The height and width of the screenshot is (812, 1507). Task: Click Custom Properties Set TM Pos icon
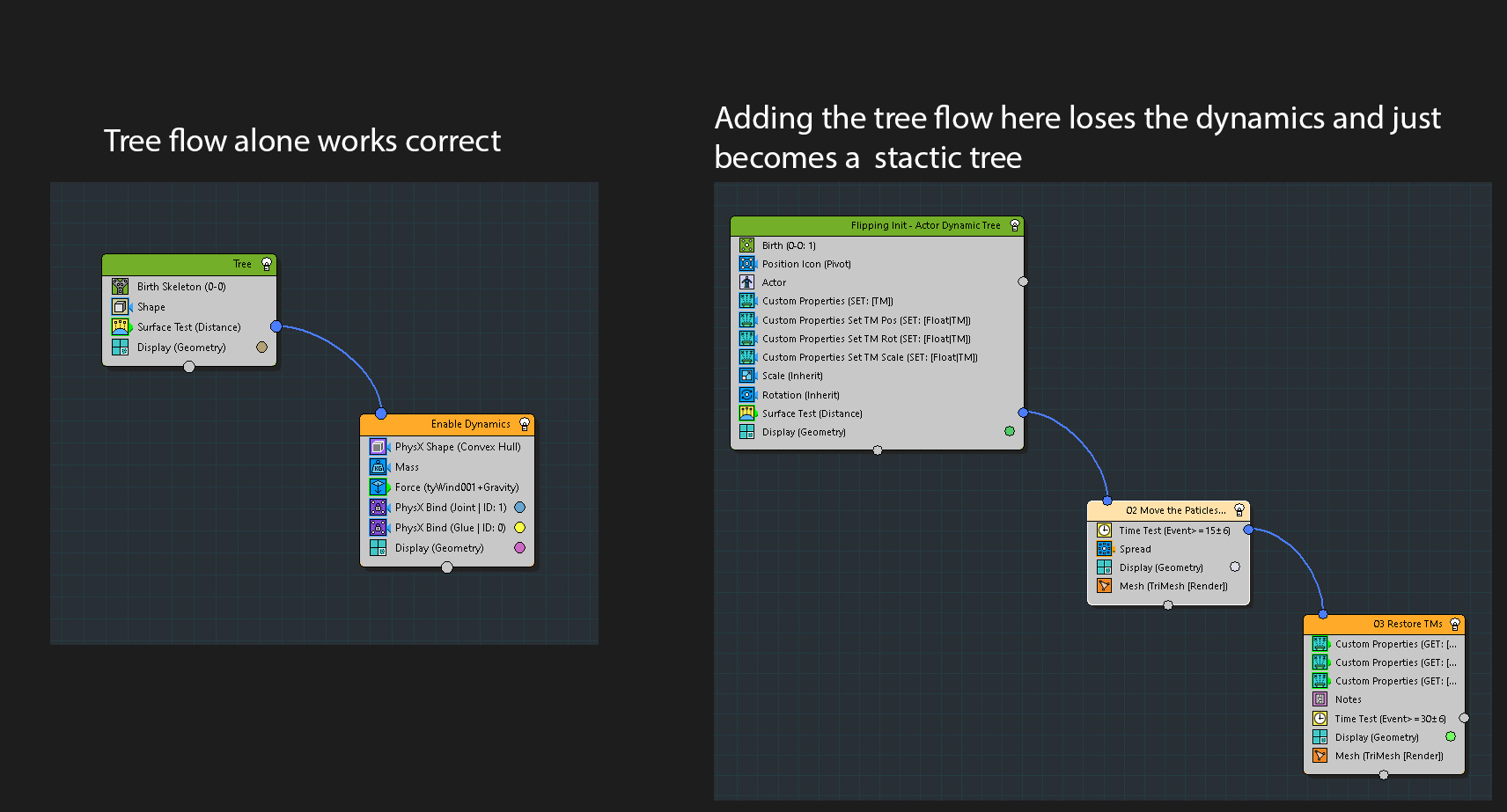746,319
